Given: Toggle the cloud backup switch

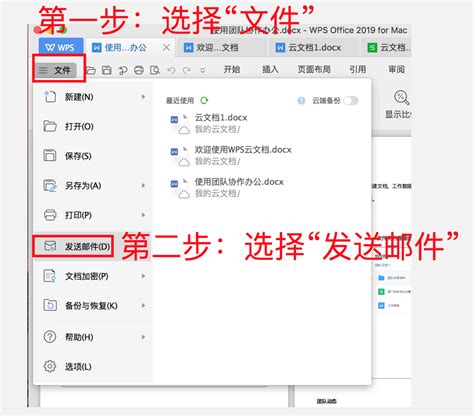Looking at the screenshot, I should (351, 100).
